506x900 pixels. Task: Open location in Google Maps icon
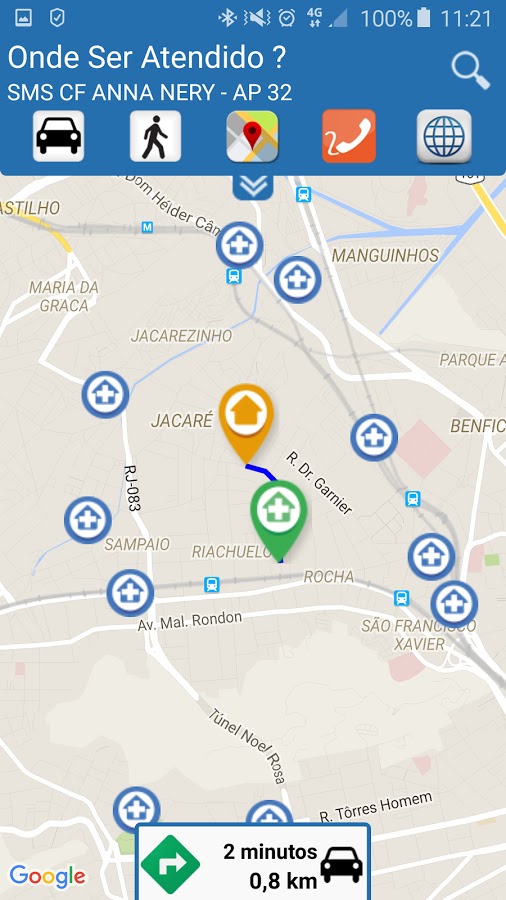pyautogui.click(x=252, y=136)
